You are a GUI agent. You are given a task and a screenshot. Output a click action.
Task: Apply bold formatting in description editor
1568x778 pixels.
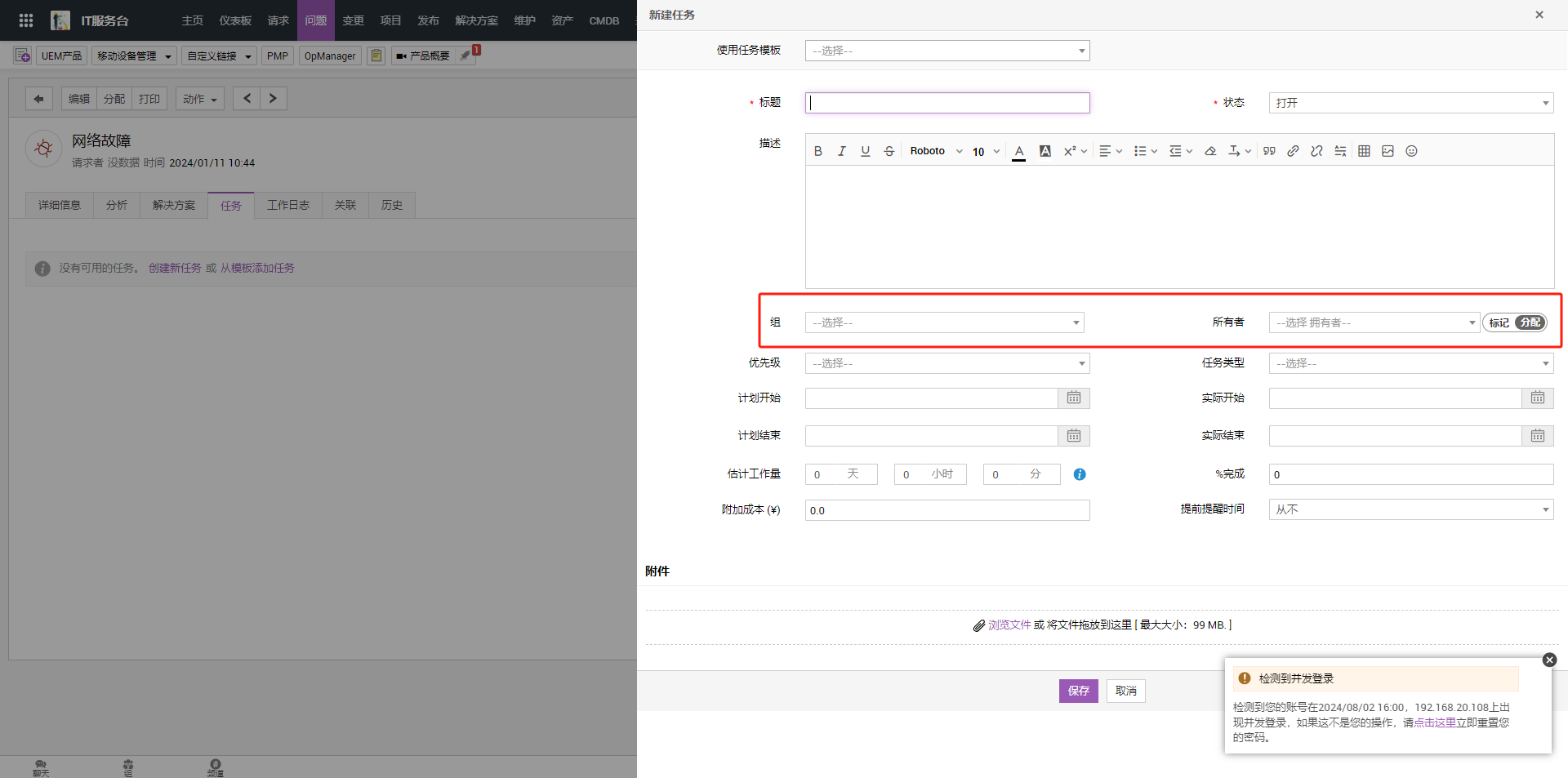click(817, 151)
